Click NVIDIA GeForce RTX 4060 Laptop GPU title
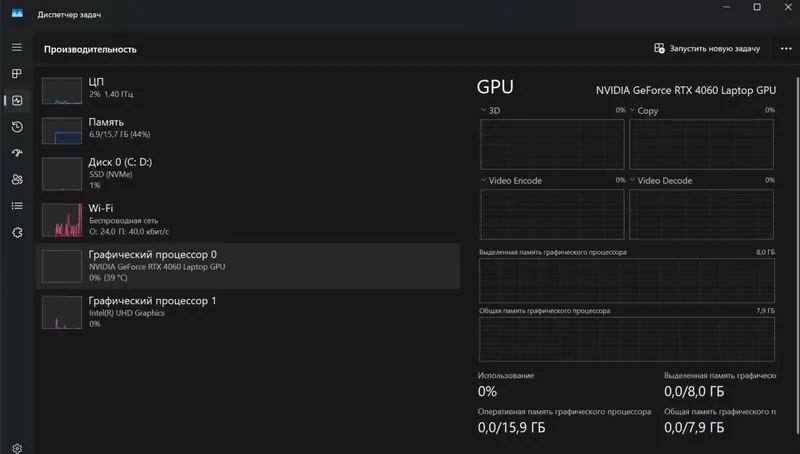 [686, 90]
